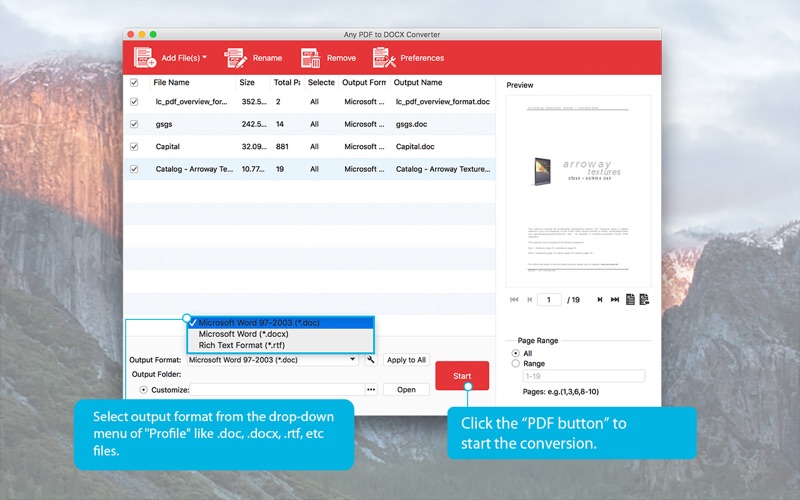800x500 pixels.
Task: Click the gsgs.doc output name
Action: (x=411, y=124)
